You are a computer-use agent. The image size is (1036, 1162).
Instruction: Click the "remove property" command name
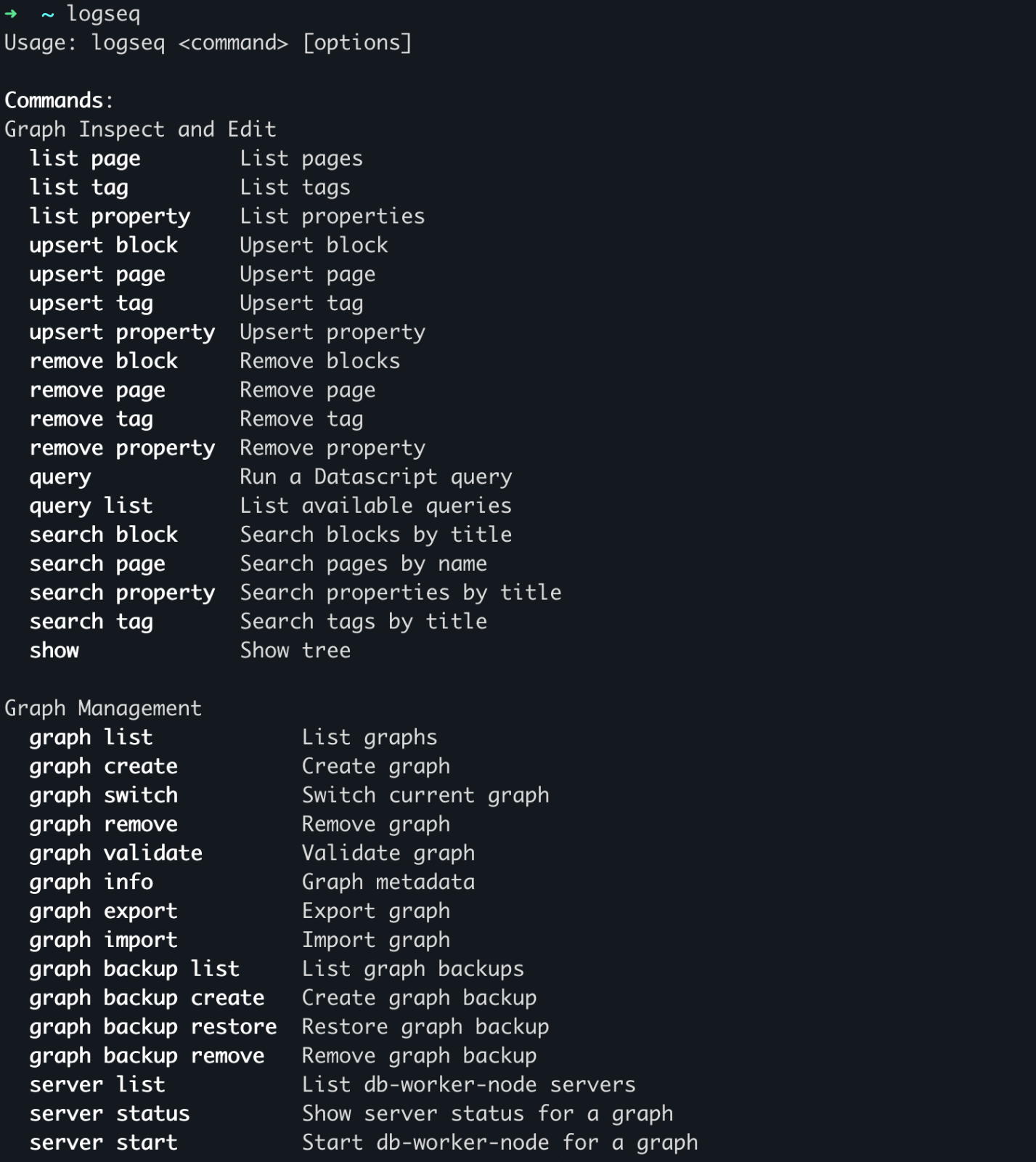click(122, 448)
